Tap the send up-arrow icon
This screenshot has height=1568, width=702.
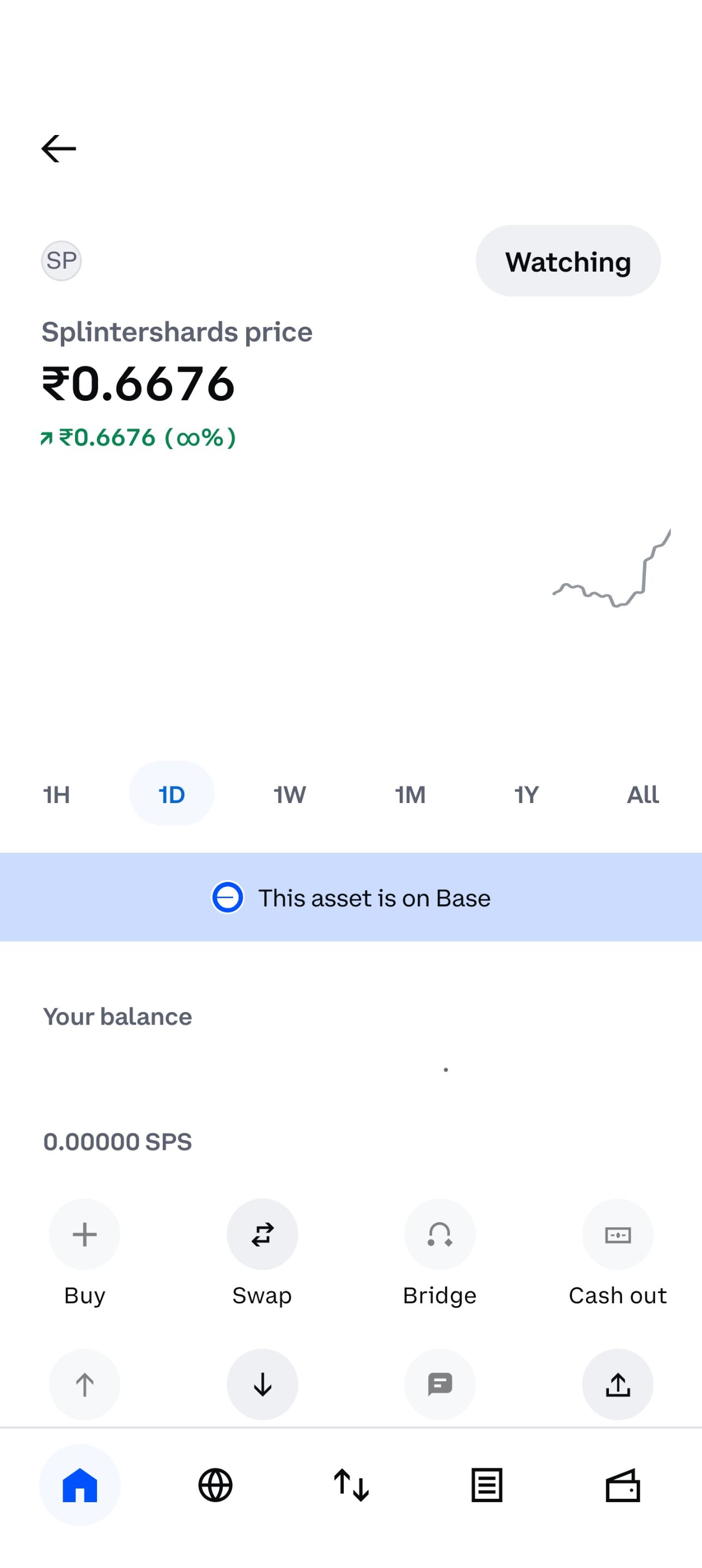pyautogui.click(x=84, y=1384)
